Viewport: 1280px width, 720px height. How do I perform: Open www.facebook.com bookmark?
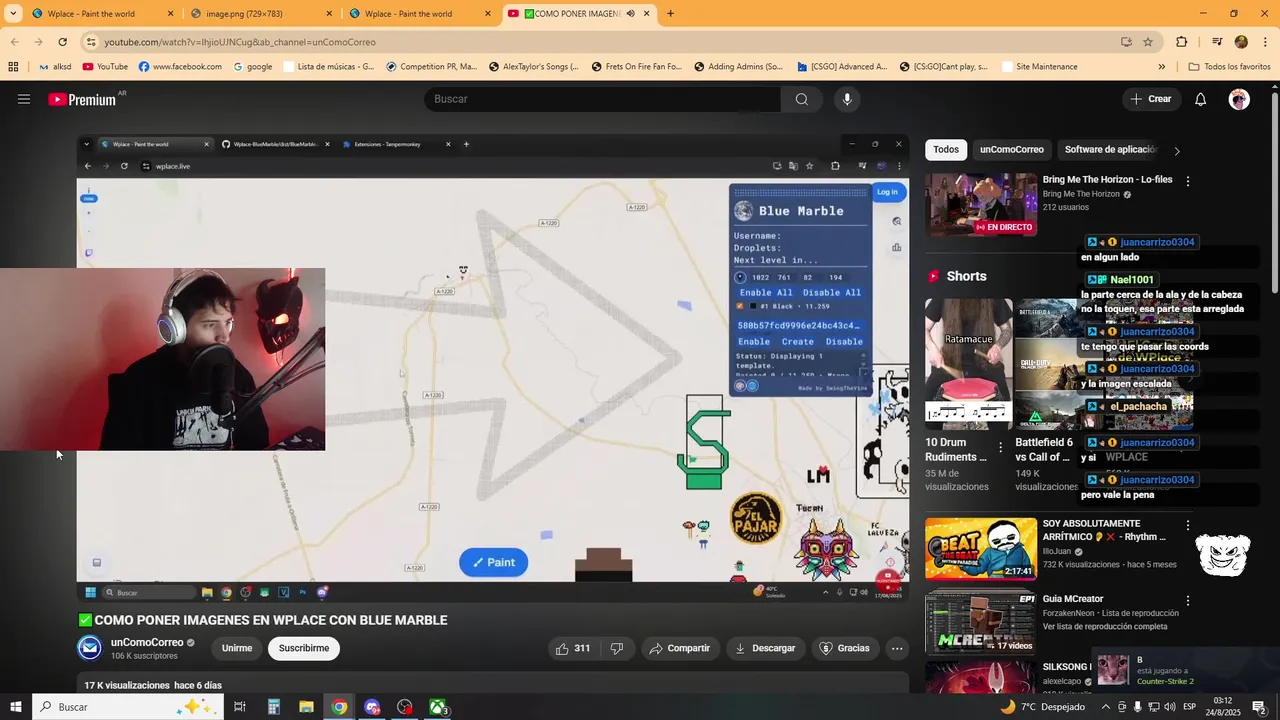click(180, 67)
